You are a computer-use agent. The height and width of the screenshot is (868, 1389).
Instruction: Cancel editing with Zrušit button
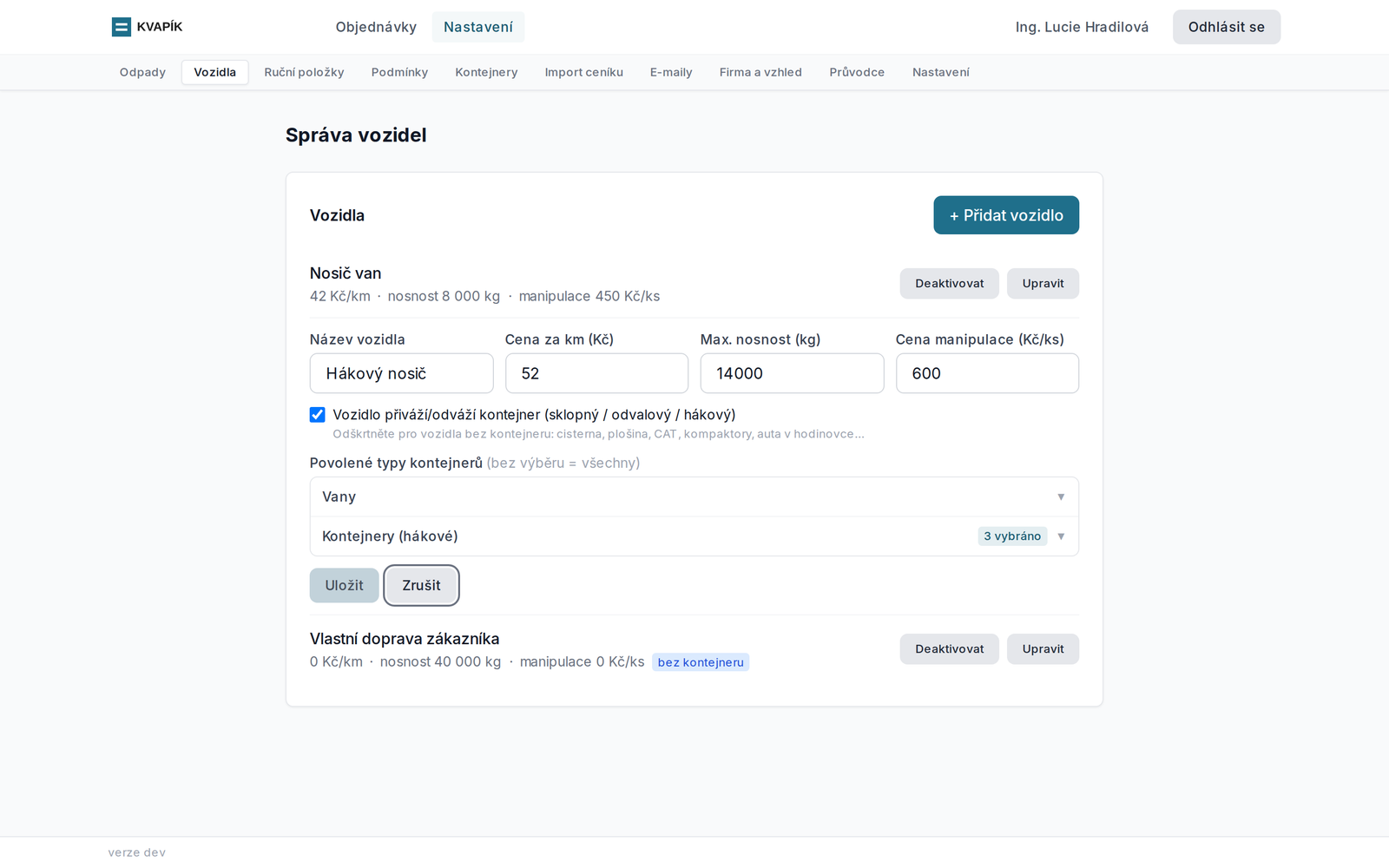(x=421, y=586)
